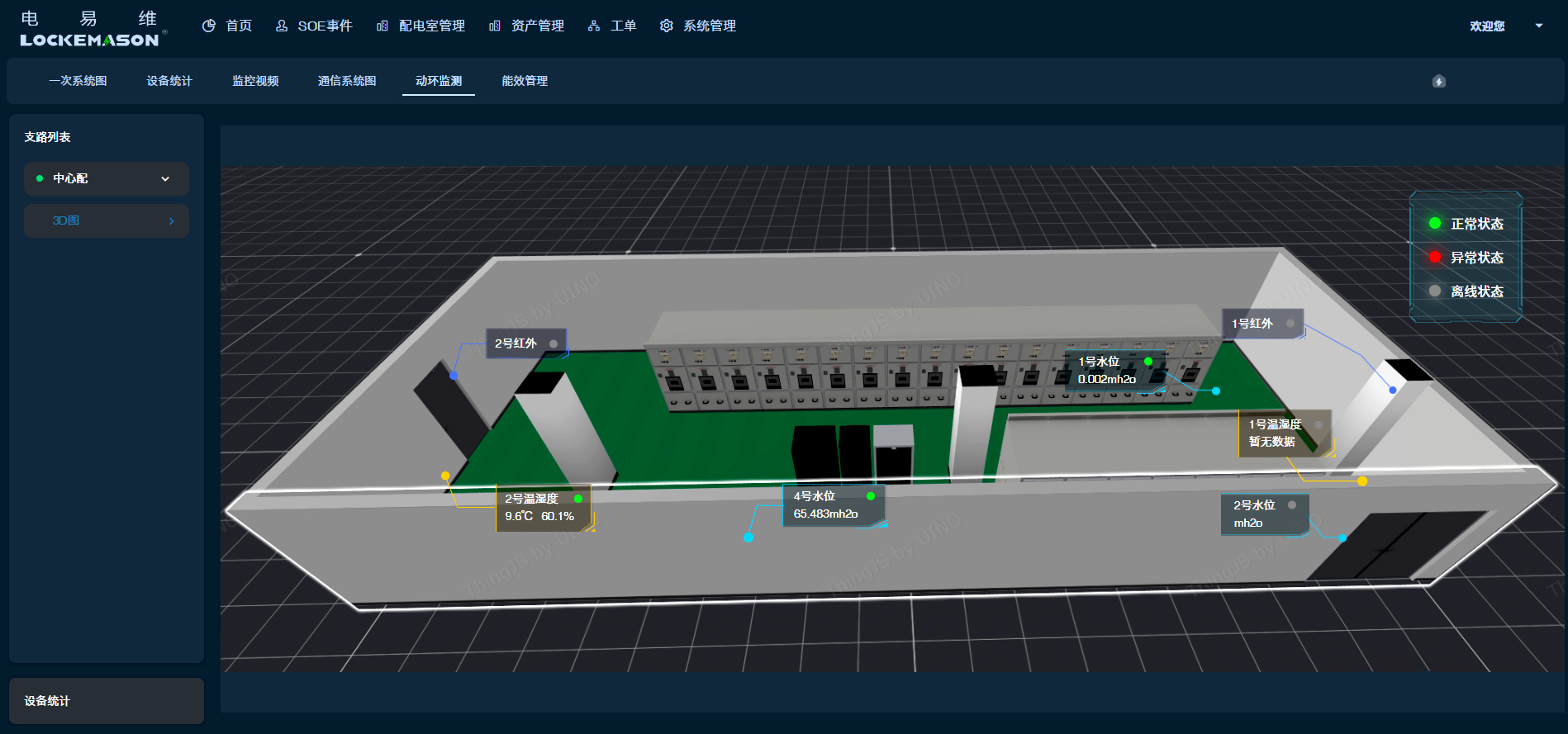Expand the 3D图 item chevron
1568x734 pixels.
click(x=171, y=220)
